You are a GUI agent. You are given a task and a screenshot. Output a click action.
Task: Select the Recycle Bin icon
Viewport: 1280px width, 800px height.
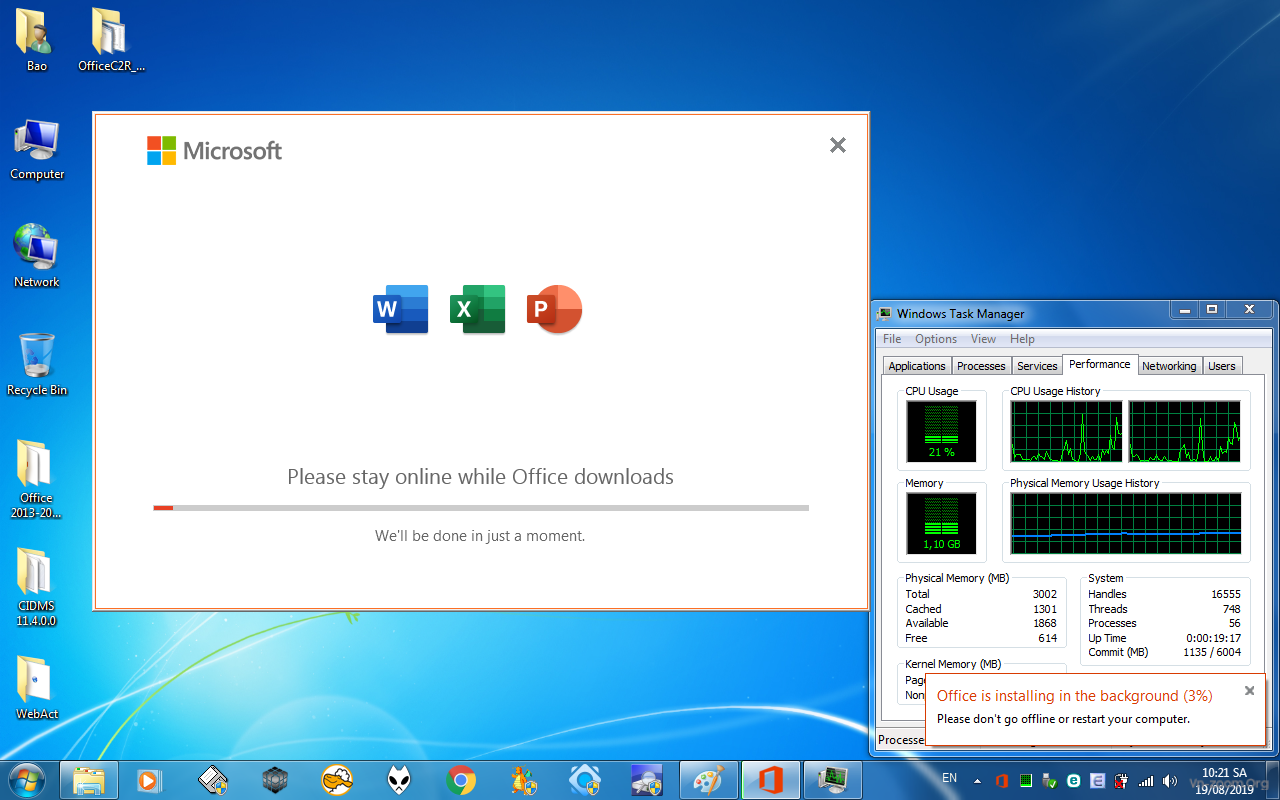[x=37, y=365]
